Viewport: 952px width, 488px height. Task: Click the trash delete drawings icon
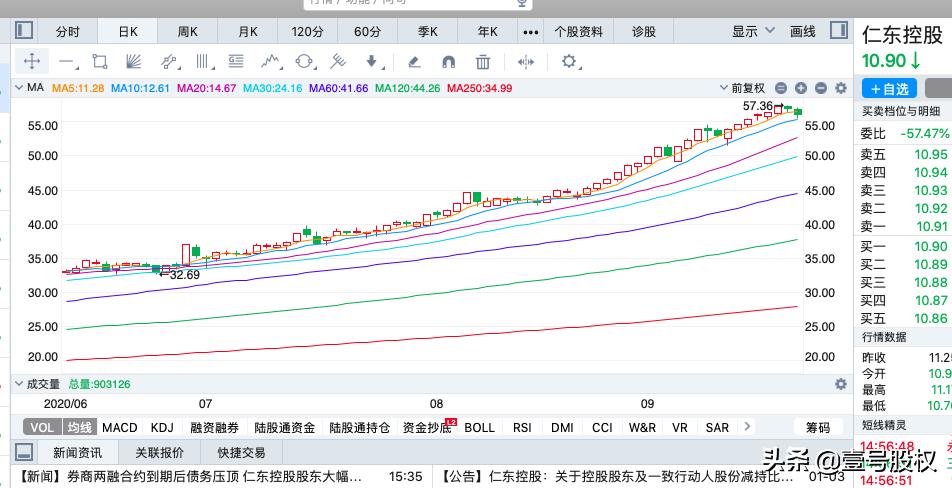tap(483, 61)
